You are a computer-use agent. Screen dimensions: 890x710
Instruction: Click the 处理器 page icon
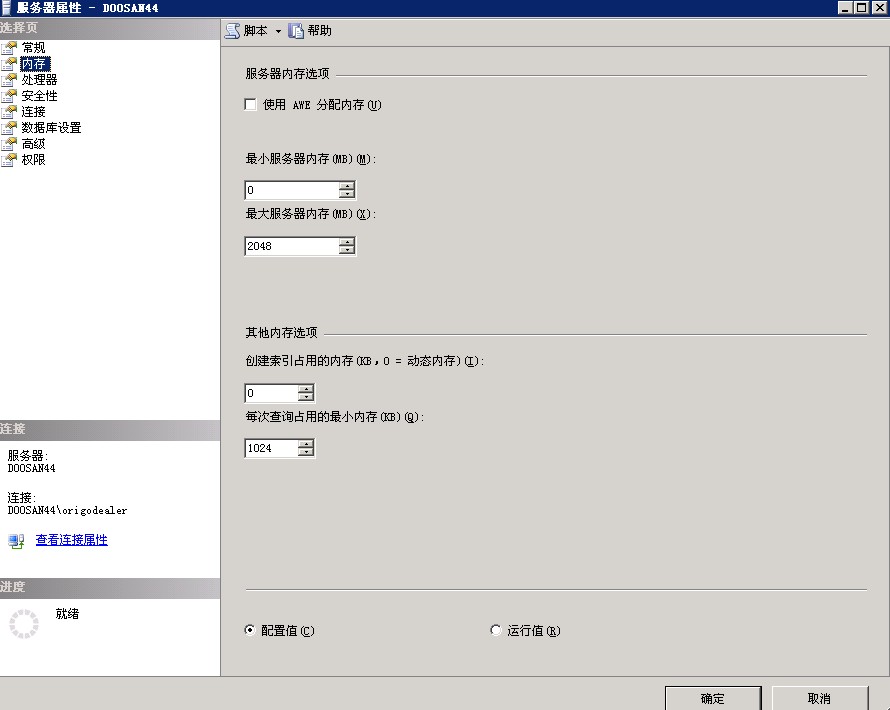(x=9, y=79)
